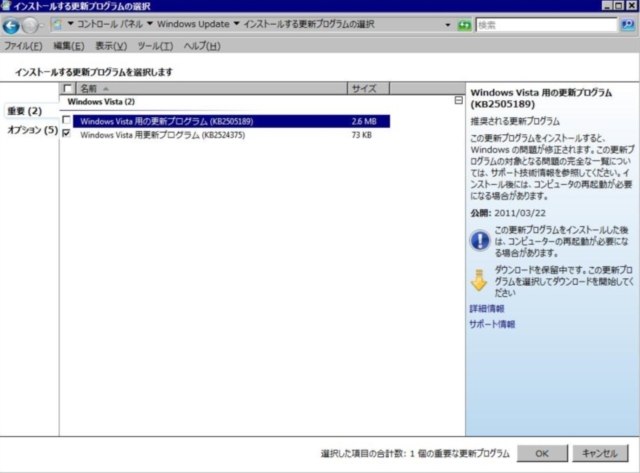This screenshot has height=473, width=640.
Task: Click the 選択した項目の合計数 summary text
Action: (x=415, y=453)
